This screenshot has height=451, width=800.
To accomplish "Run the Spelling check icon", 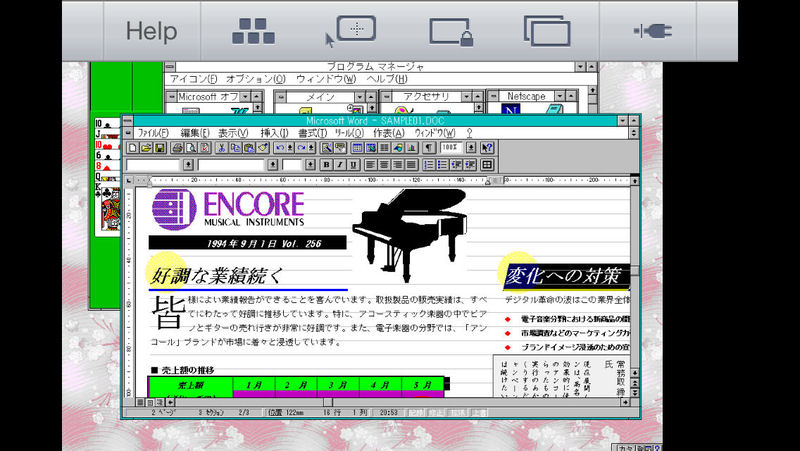I will click(204, 148).
